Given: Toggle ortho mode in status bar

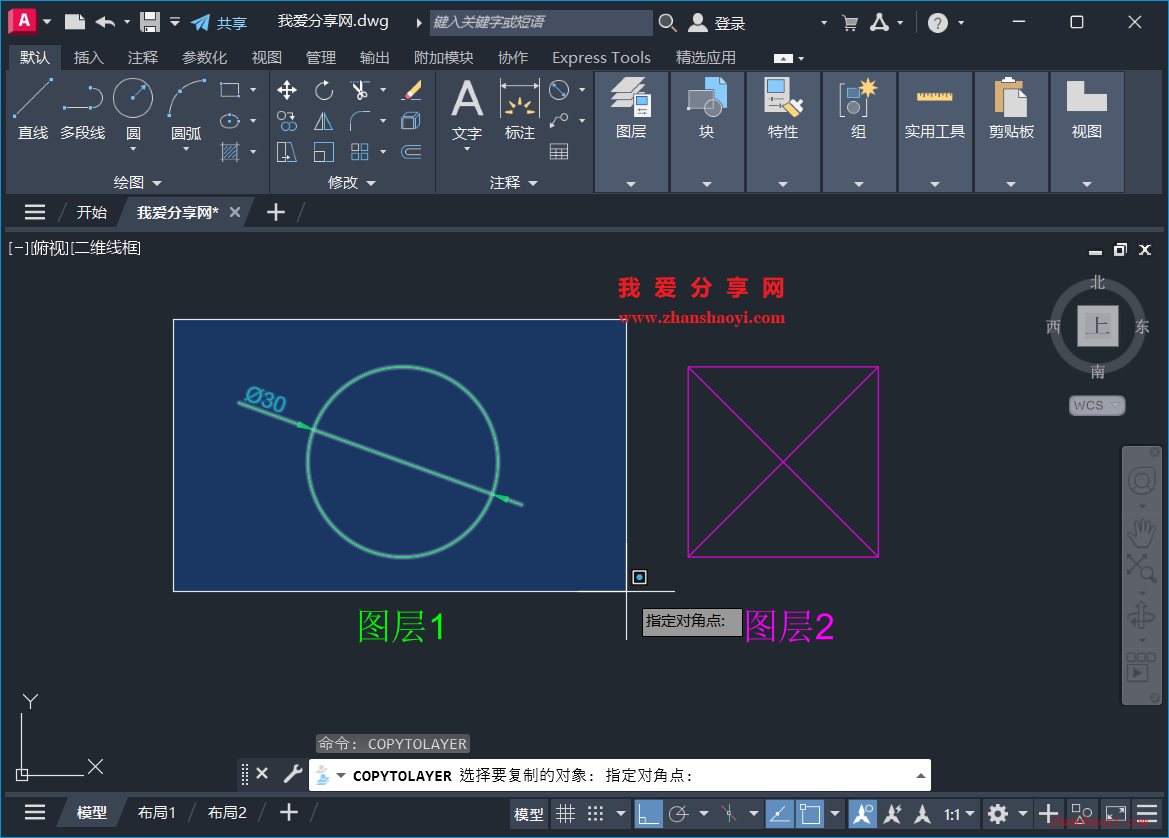Looking at the screenshot, I should 648,813.
